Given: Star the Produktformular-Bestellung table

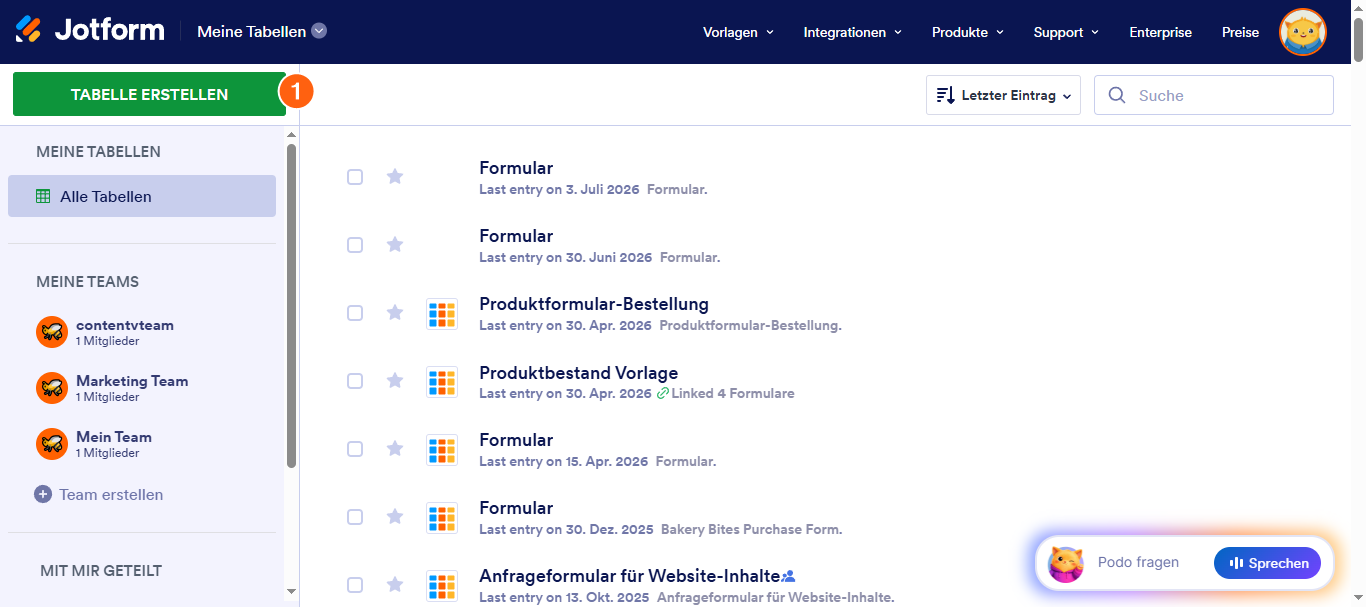Looking at the screenshot, I should click(395, 312).
